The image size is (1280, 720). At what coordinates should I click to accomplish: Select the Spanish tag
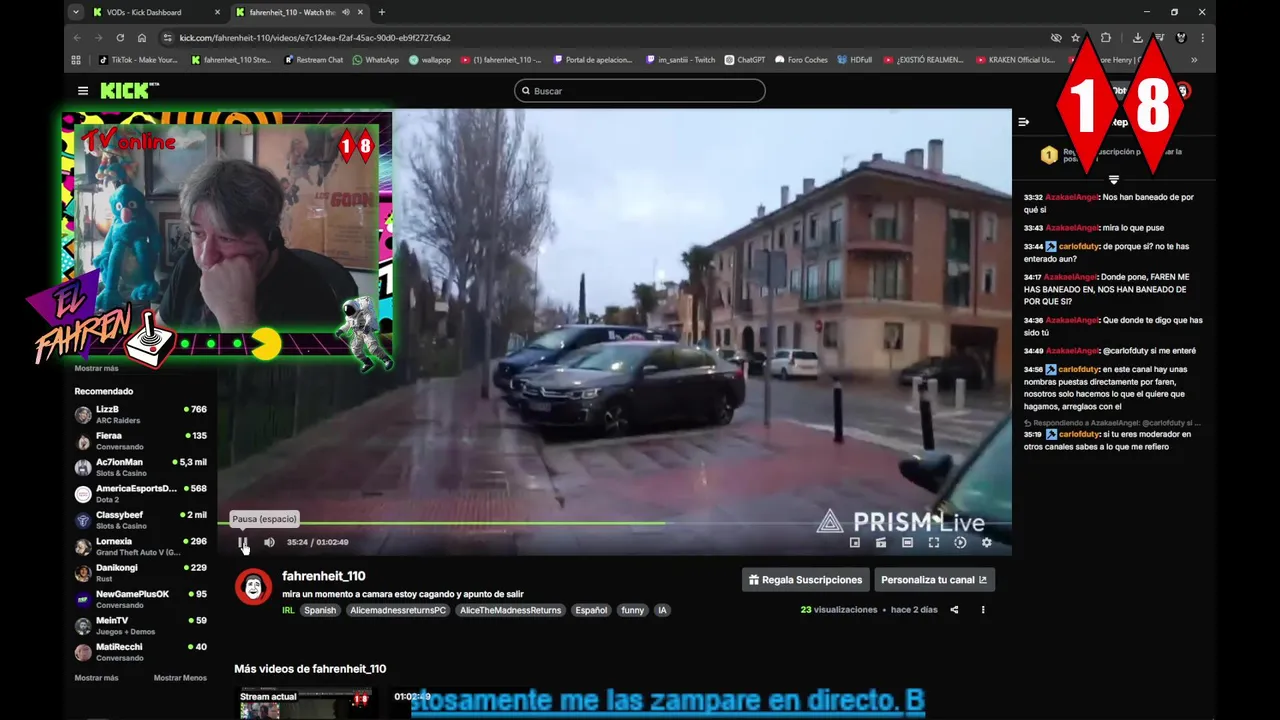(x=320, y=610)
